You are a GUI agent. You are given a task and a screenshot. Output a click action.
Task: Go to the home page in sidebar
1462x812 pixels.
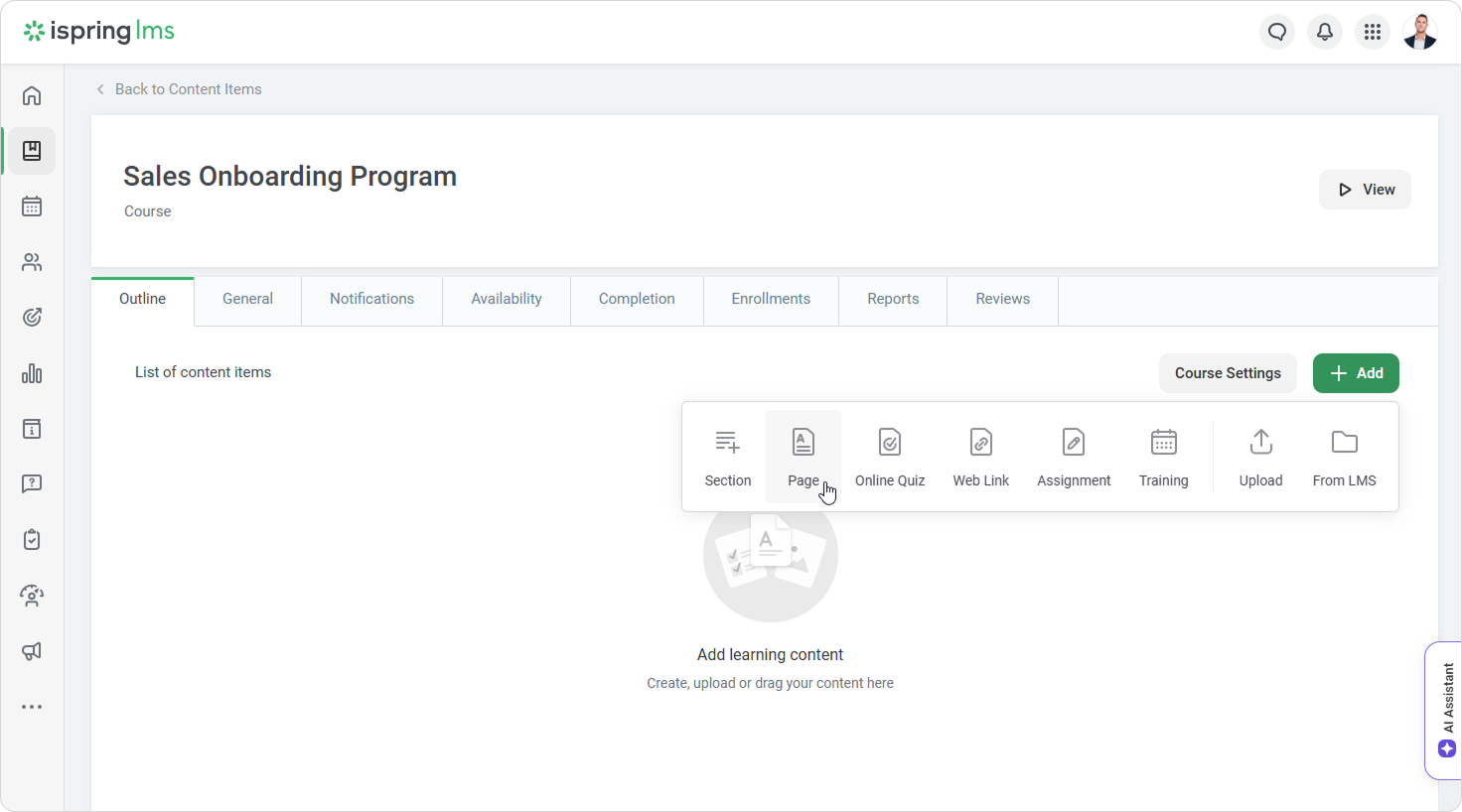pos(32,95)
